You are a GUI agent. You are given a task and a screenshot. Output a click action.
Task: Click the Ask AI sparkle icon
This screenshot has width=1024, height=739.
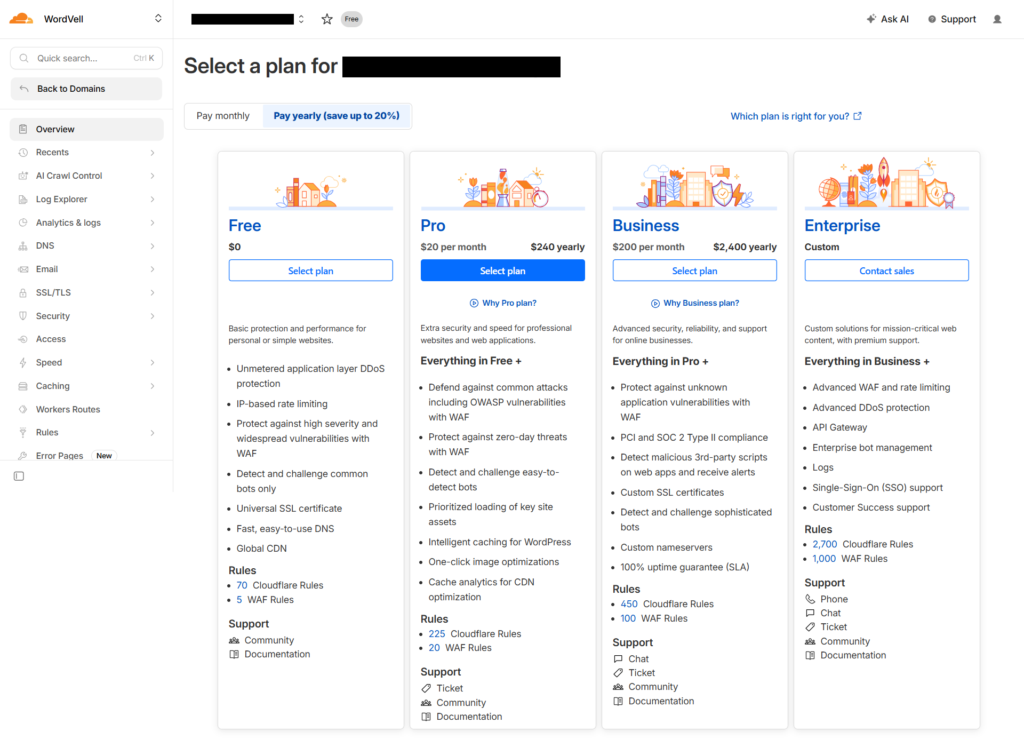point(869,18)
